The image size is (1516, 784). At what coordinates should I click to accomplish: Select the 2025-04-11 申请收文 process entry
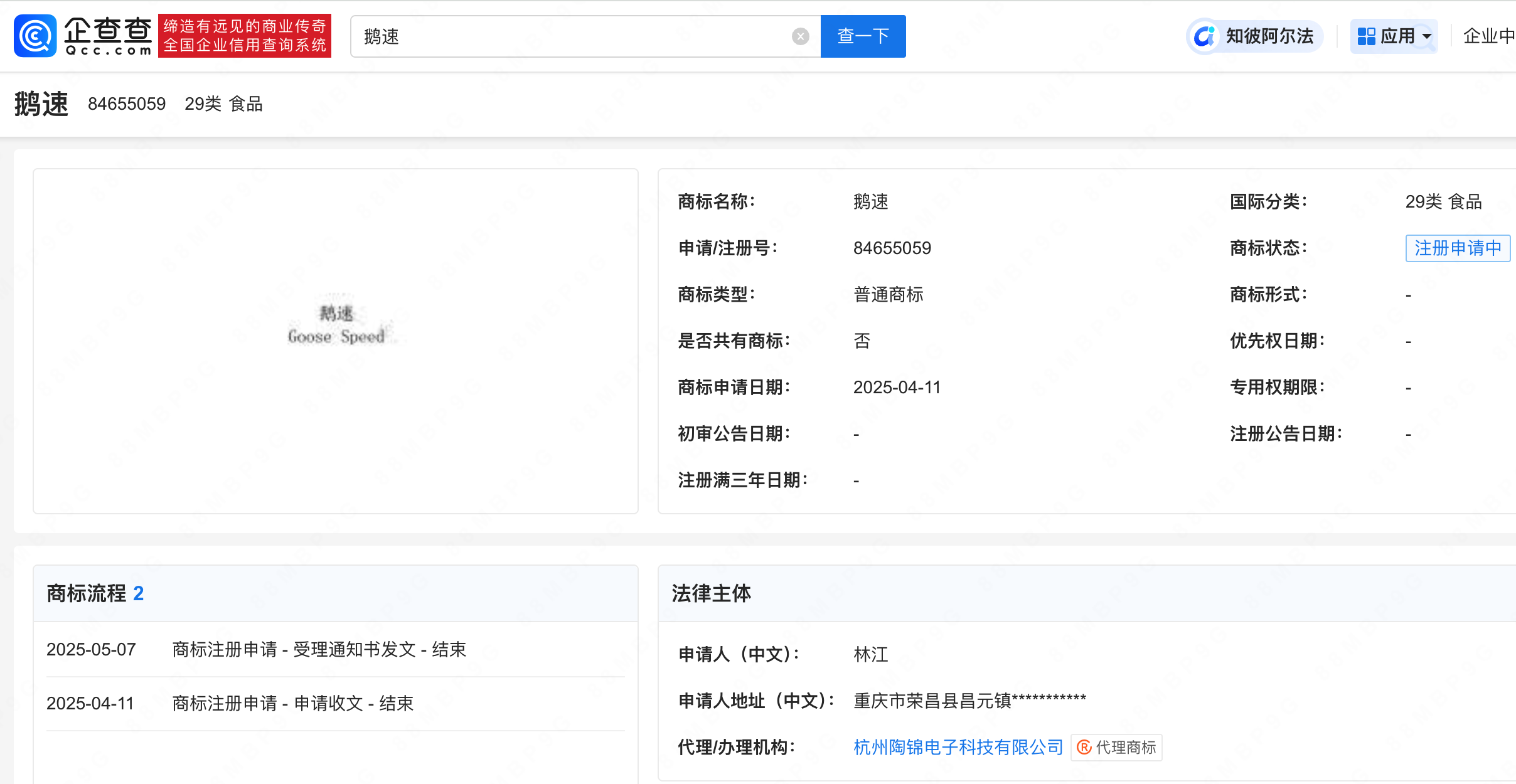292,703
